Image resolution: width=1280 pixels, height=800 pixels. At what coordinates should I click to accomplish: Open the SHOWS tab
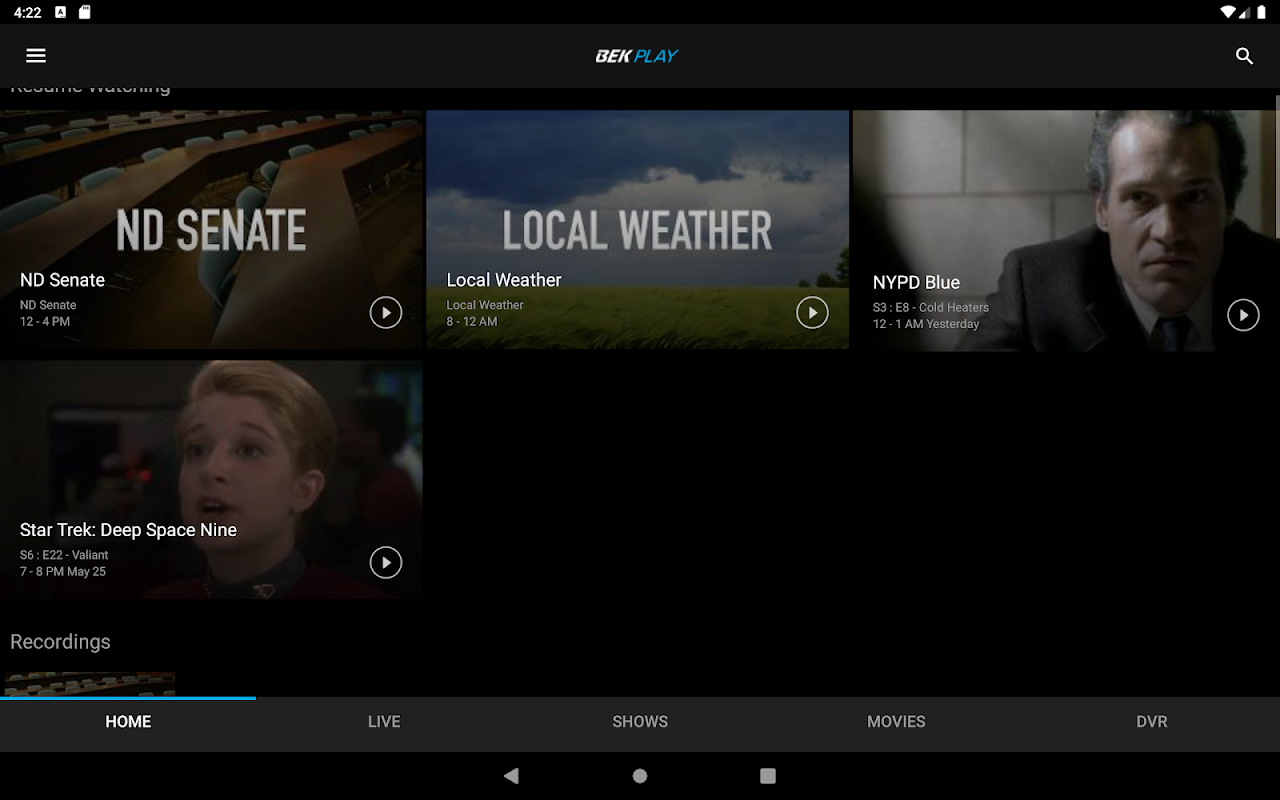click(640, 722)
